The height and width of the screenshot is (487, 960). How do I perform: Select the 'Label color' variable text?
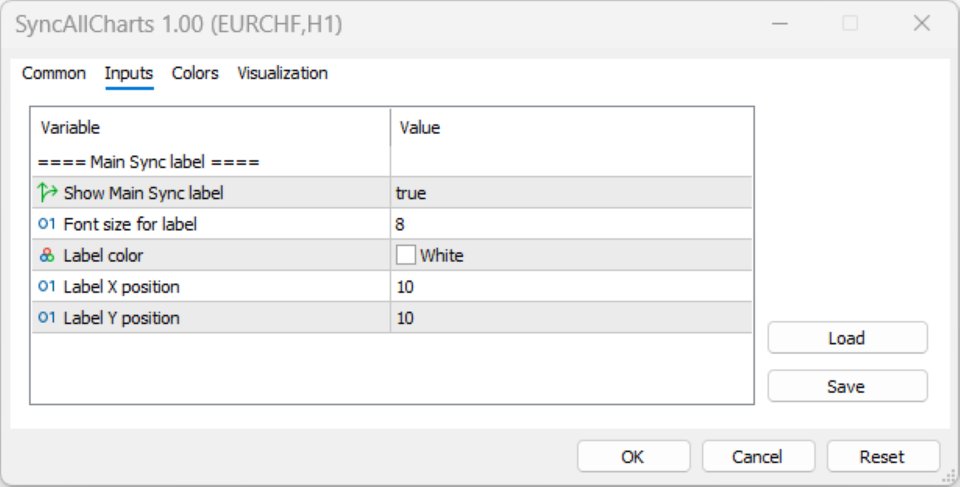pyautogui.click(x=103, y=255)
